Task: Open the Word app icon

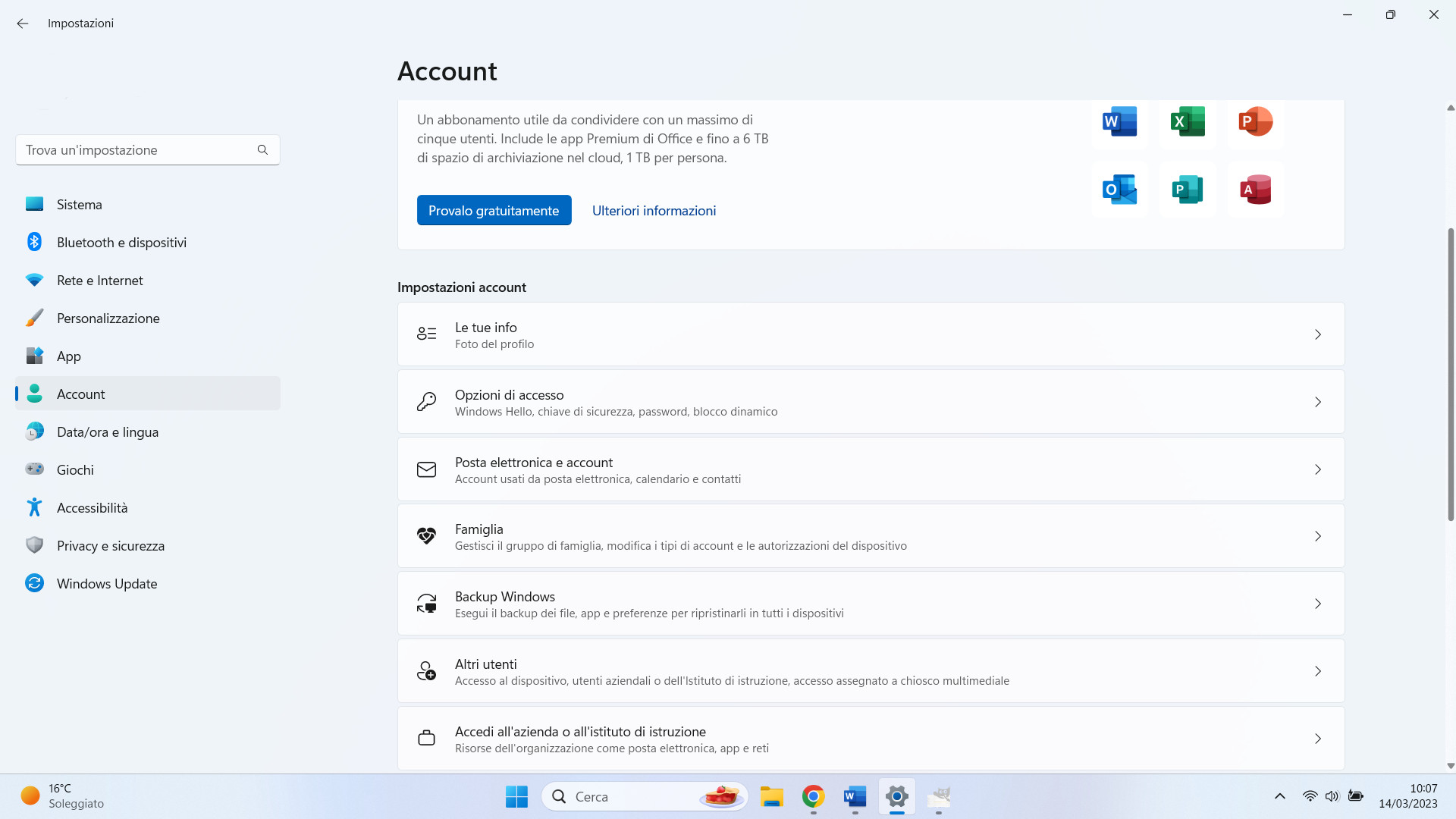Action: tap(1119, 121)
